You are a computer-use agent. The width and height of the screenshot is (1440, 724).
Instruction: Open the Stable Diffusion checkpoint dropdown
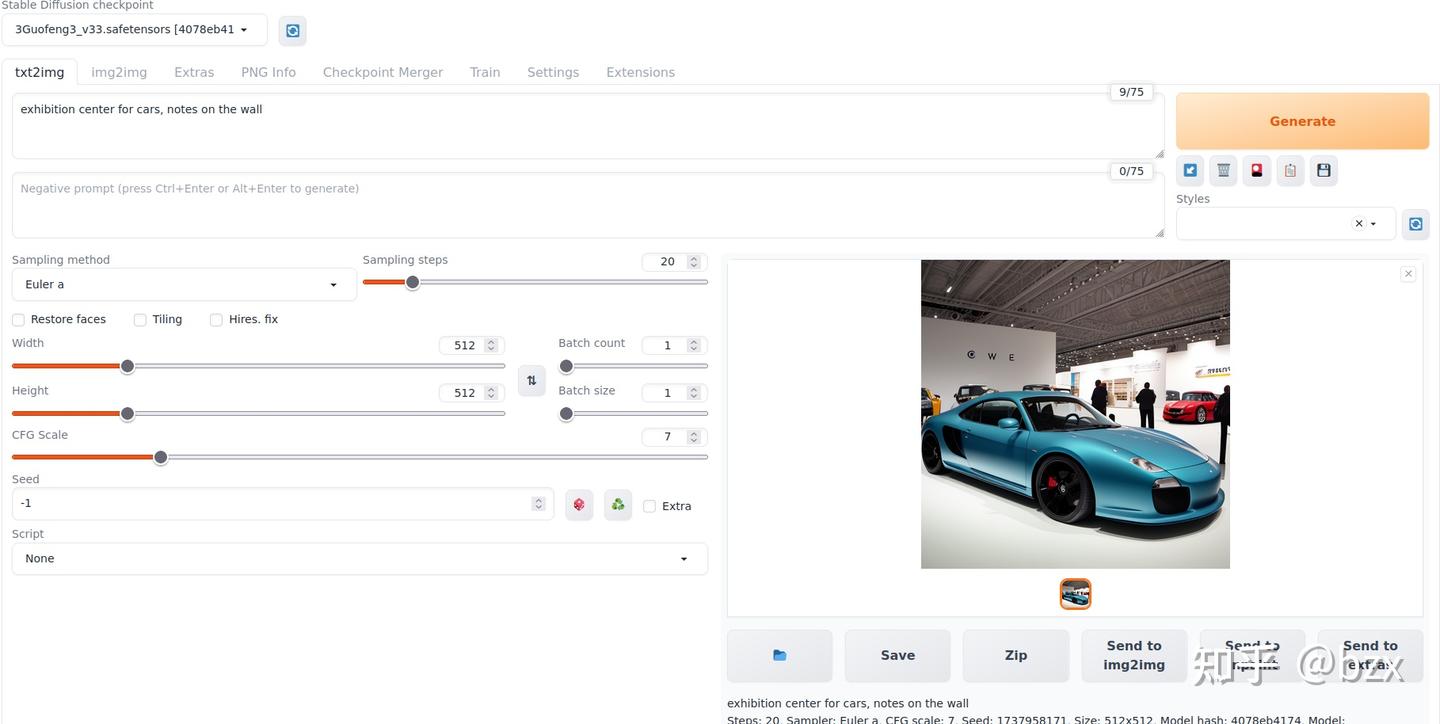pyautogui.click(x=135, y=30)
